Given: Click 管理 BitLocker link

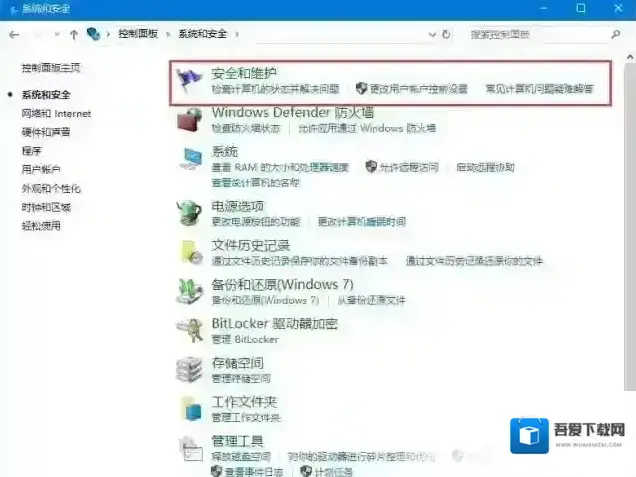Looking at the screenshot, I should tap(245, 339).
